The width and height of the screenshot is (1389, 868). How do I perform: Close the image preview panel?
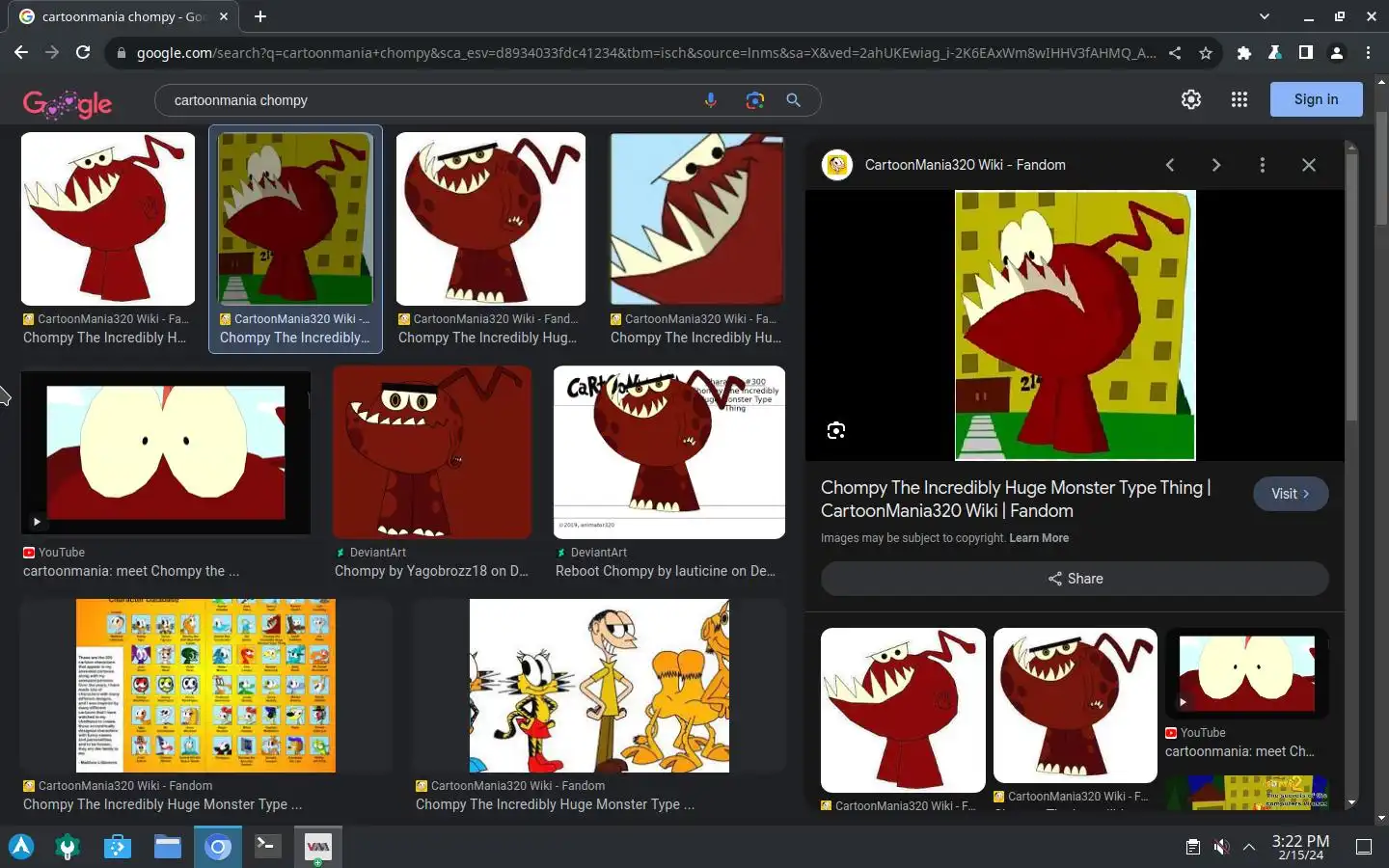[x=1309, y=165]
